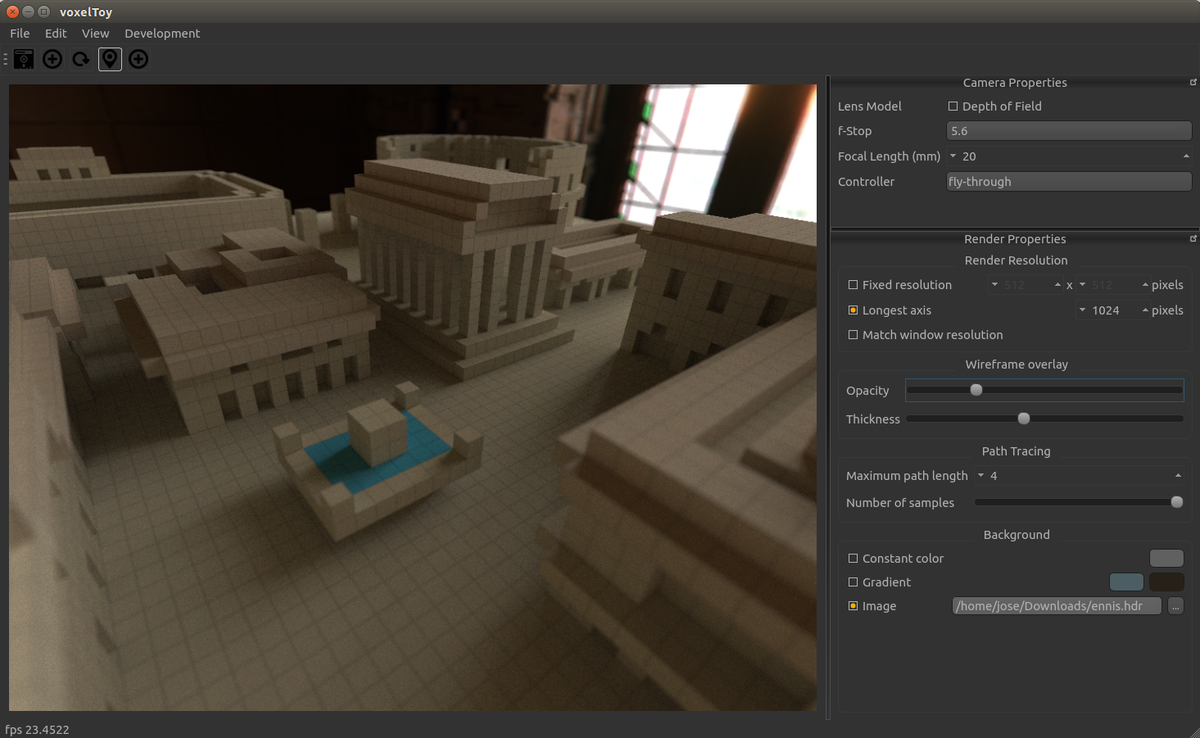Viewport: 1200px width, 738px height.
Task: Click the image path field ennis.hdr
Action: coord(1057,606)
